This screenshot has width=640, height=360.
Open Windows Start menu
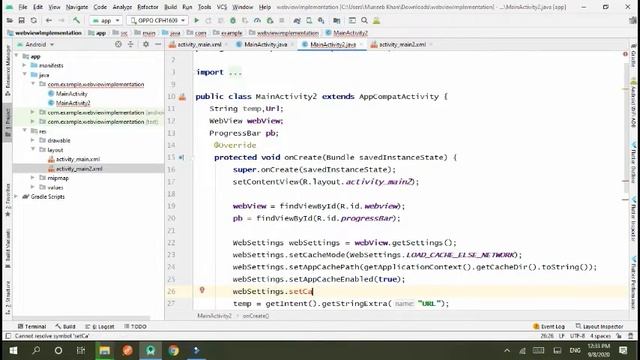[x=13, y=350]
